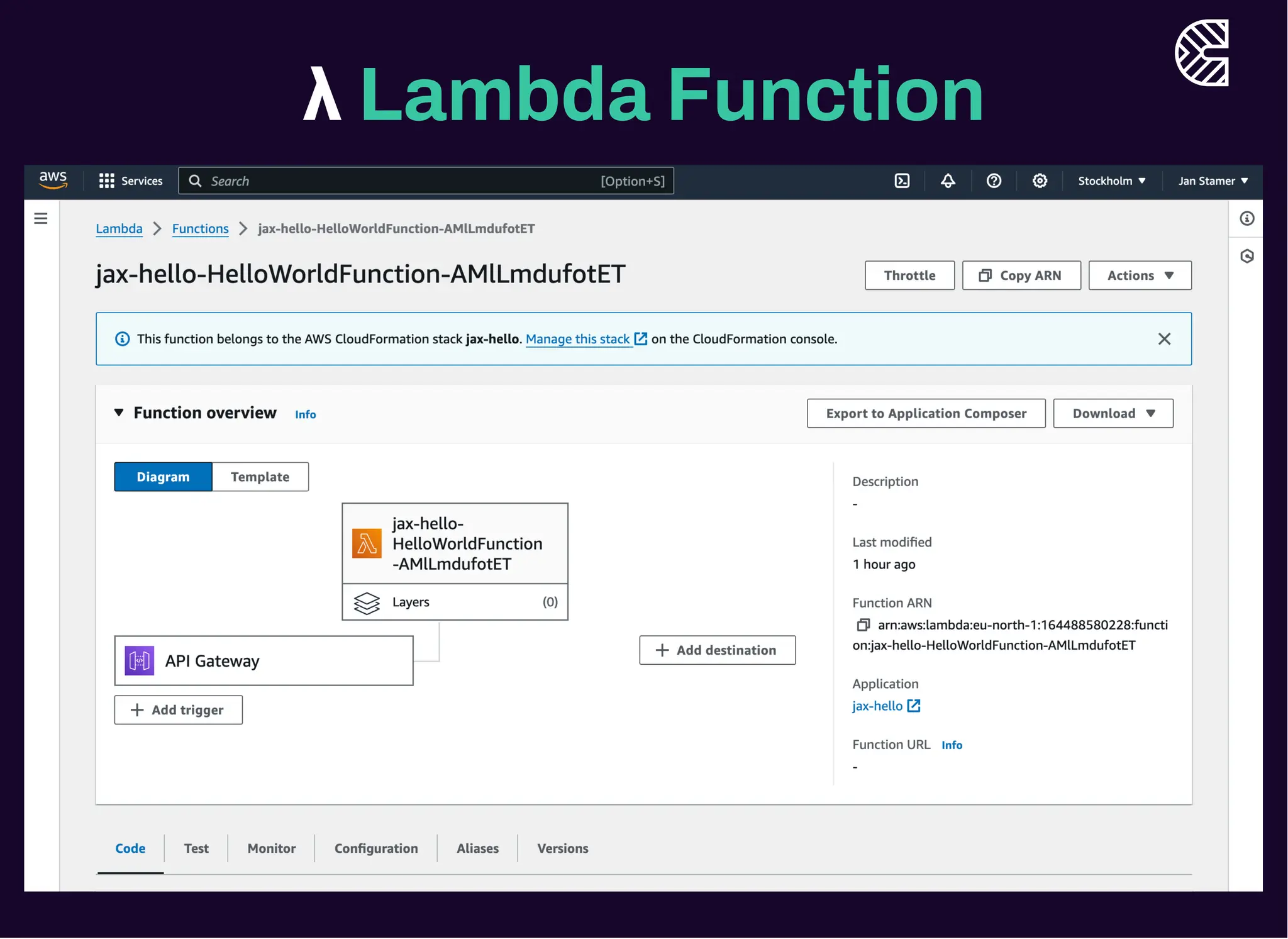
Task: Go to Lambda breadcrumb link
Action: point(119,228)
